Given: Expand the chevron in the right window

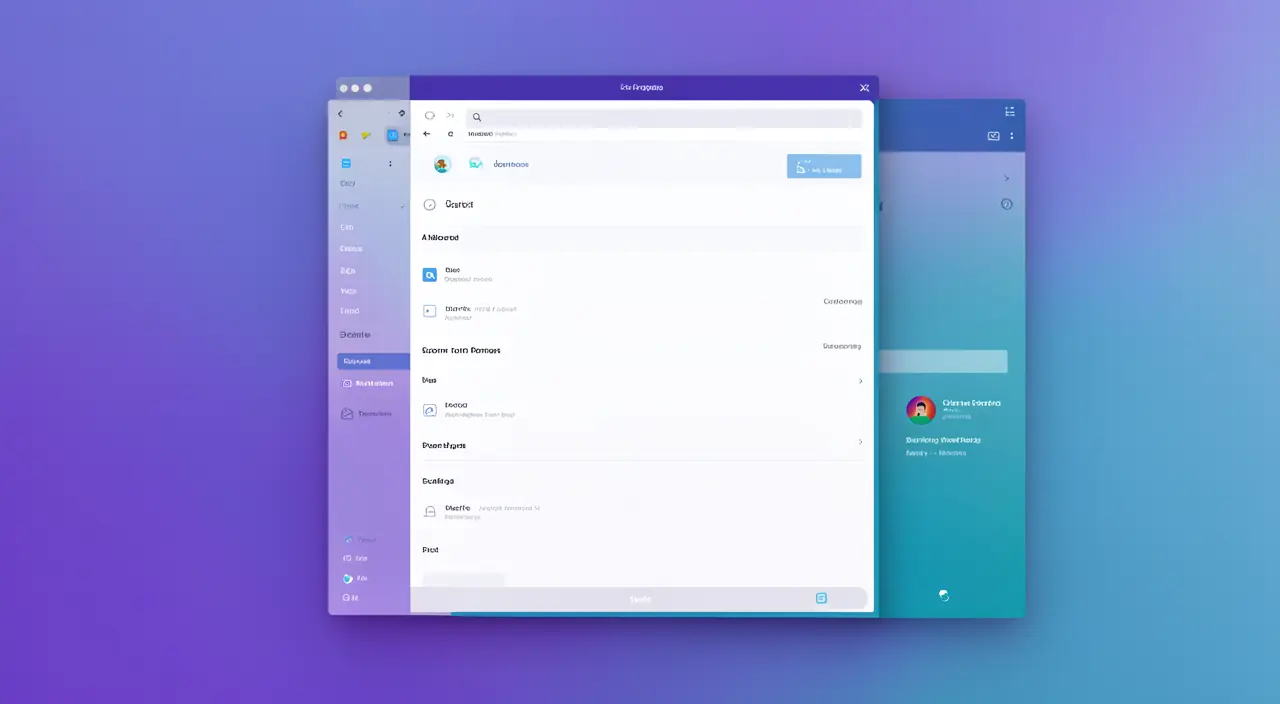Looking at the screenshot, I should tap(1006, 178).
